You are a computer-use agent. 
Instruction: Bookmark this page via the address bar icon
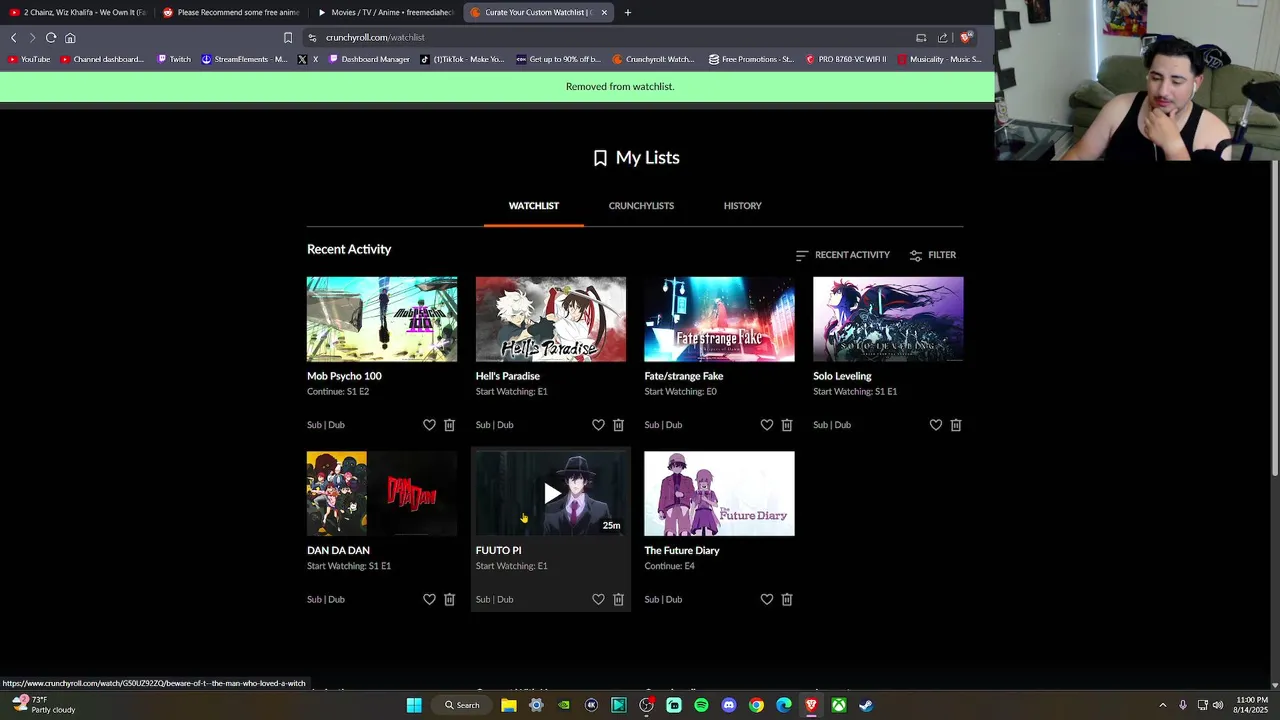pos(288,38)
